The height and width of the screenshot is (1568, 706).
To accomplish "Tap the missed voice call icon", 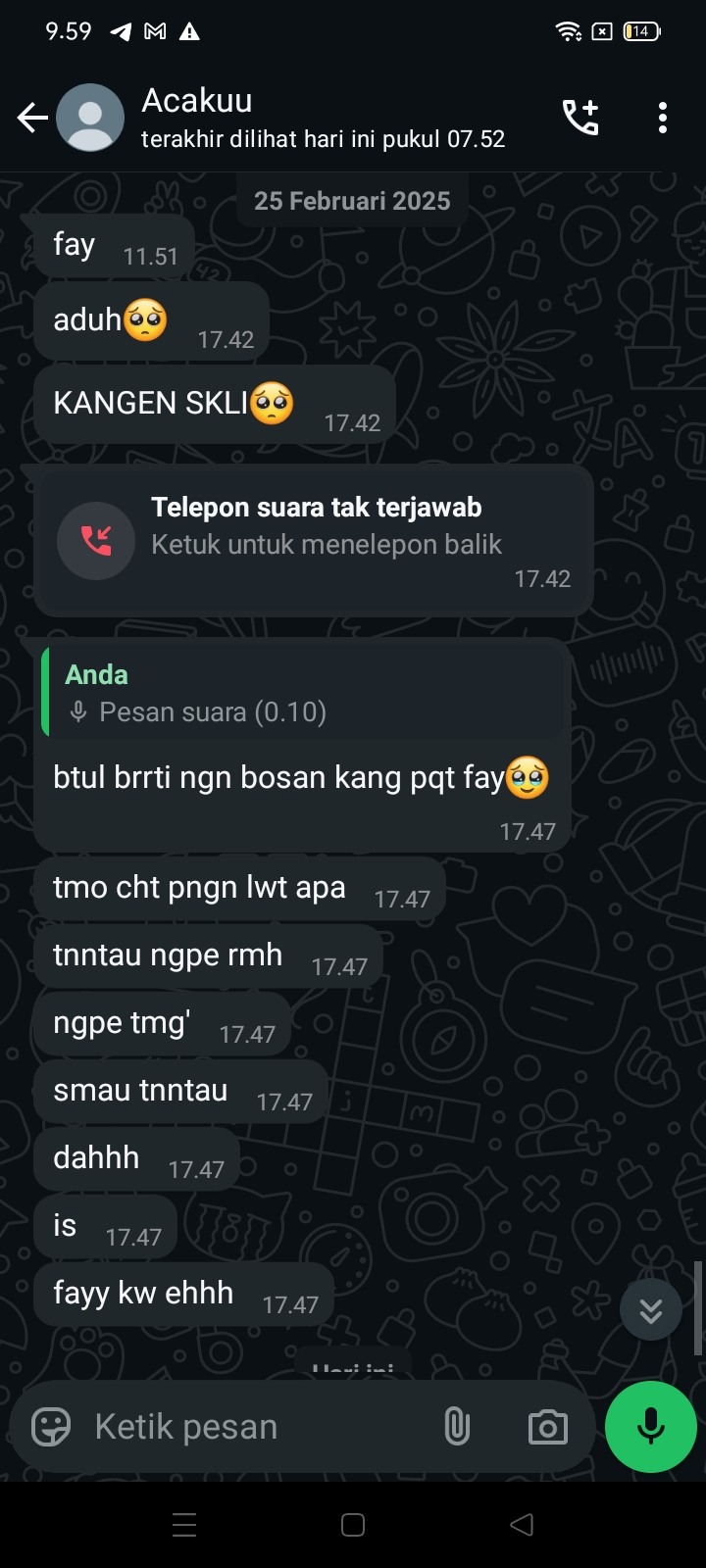I will [x=96, y=541].
